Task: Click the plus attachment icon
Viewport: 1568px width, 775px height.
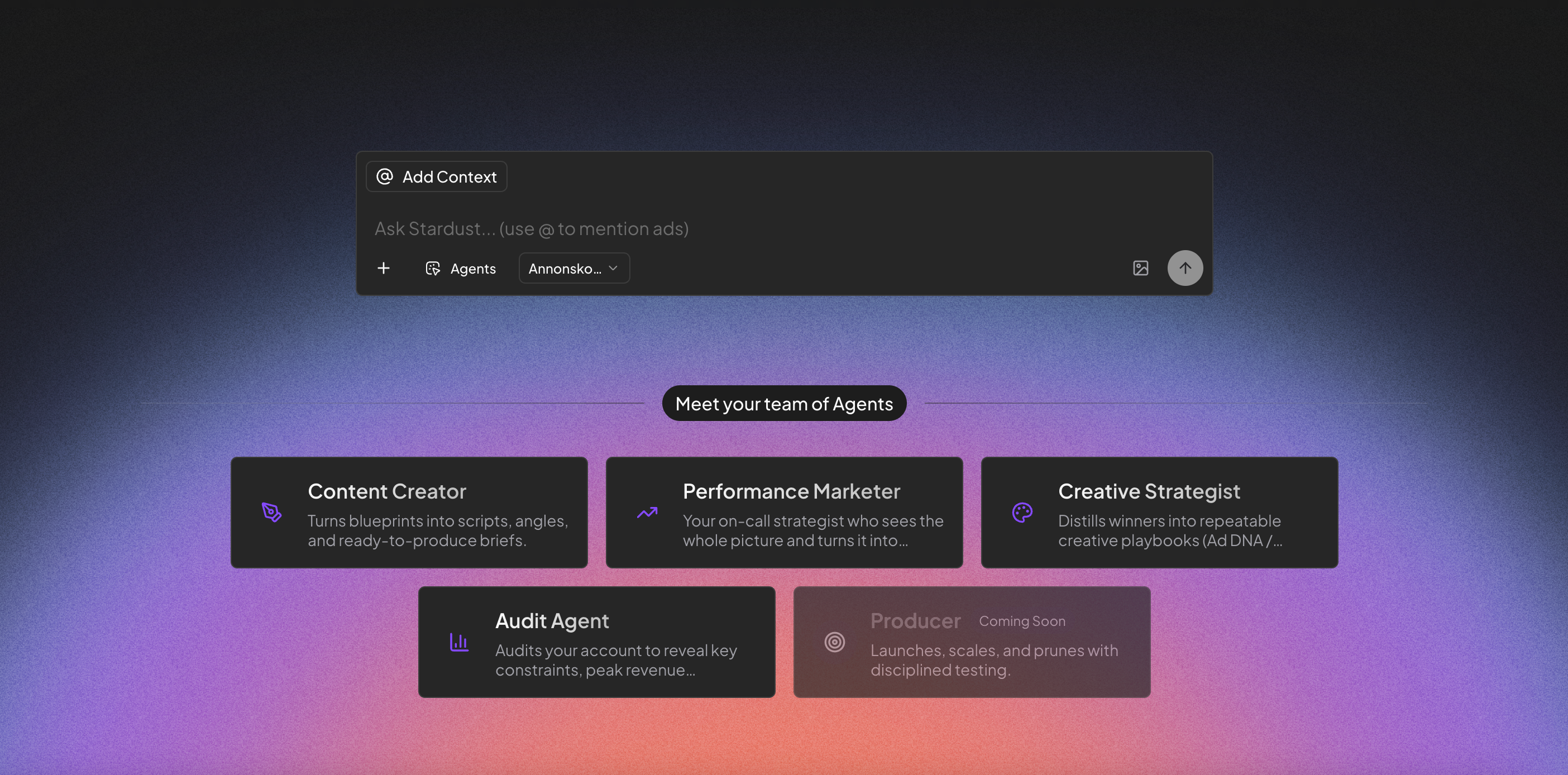Action: pyautogui.click(x=384, y=269)
